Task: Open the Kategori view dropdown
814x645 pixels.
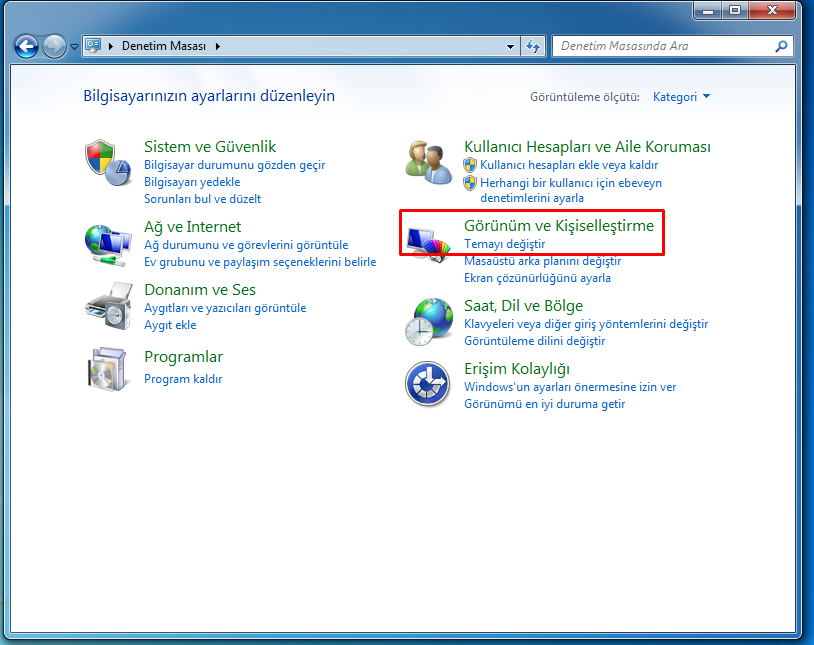Action: coord(681,97)
